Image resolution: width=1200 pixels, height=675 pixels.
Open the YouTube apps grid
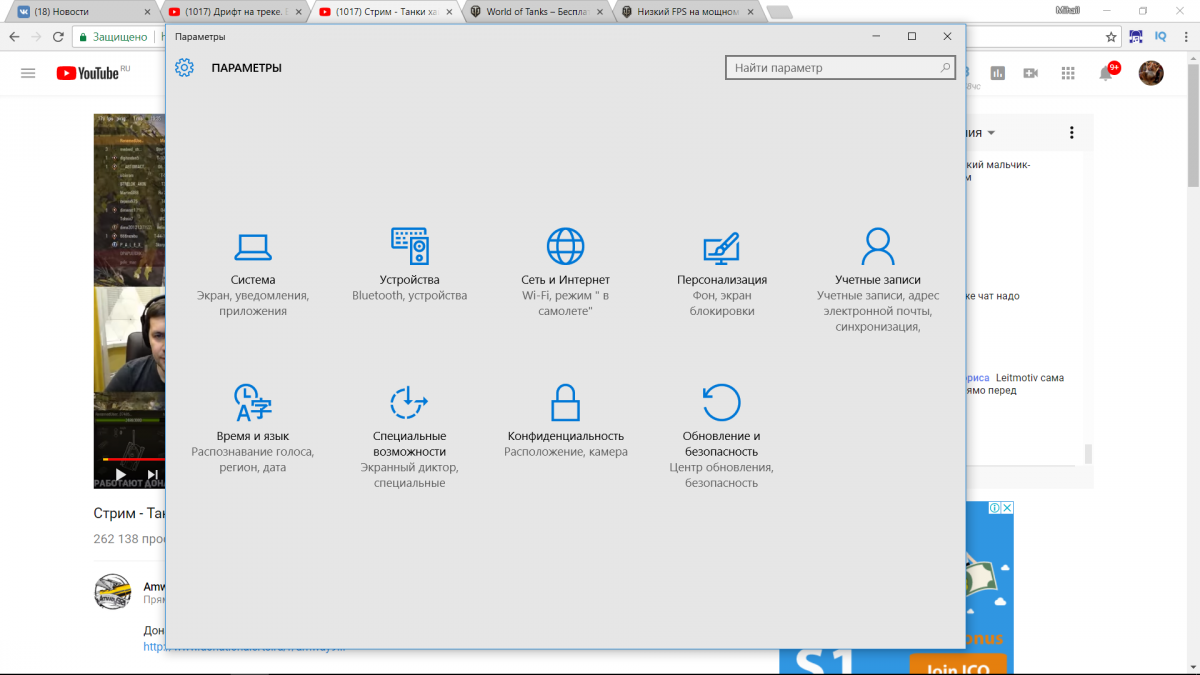tap(1067, 73)
